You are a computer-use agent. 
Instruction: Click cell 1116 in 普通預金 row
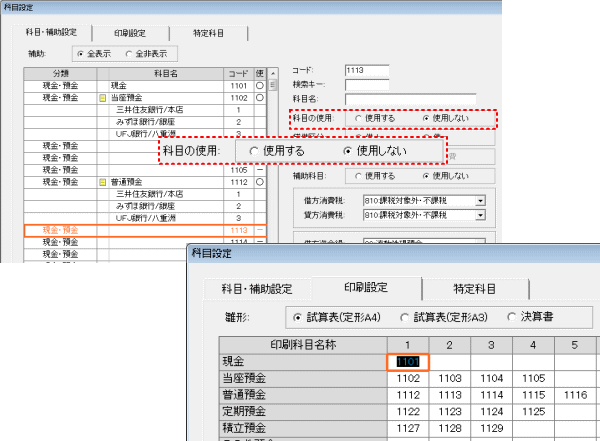click(x=575, y=395)
